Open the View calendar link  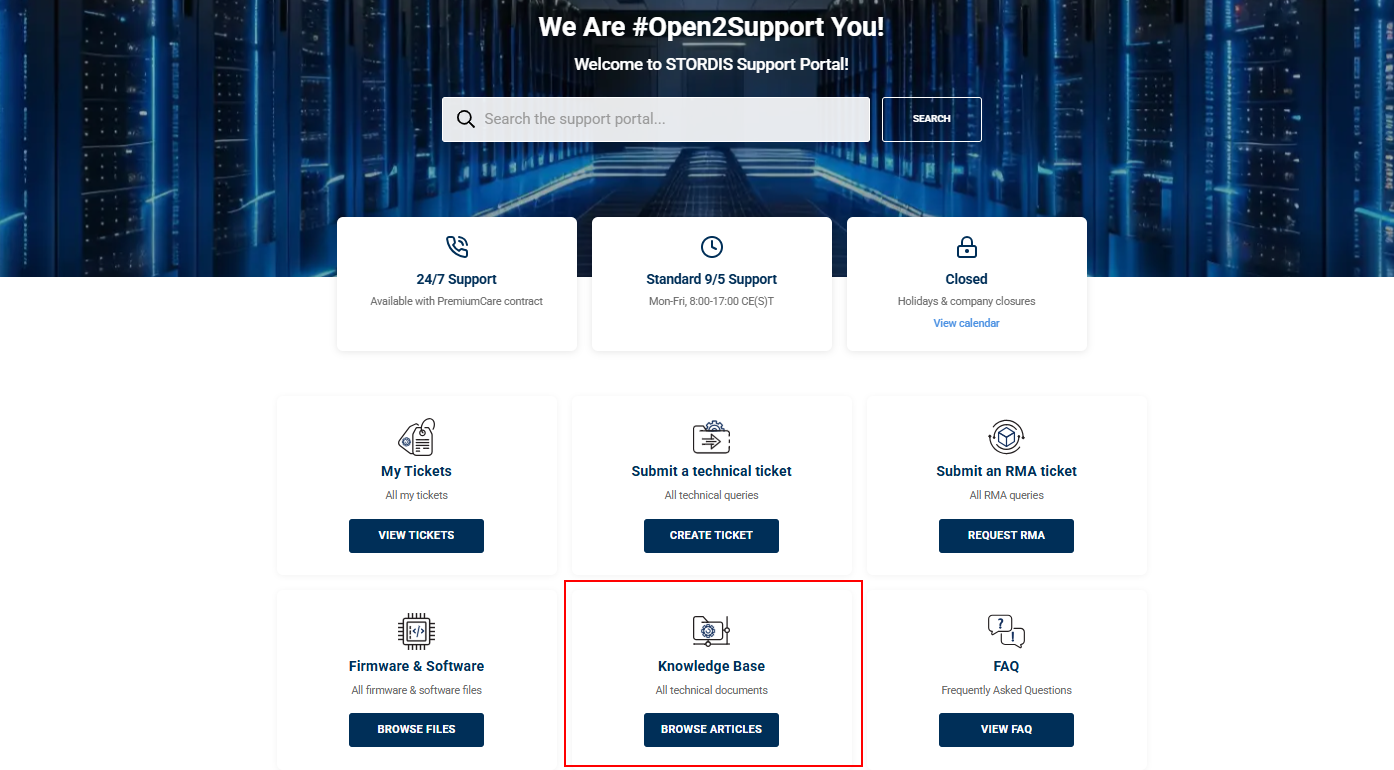tap(966, 323)
